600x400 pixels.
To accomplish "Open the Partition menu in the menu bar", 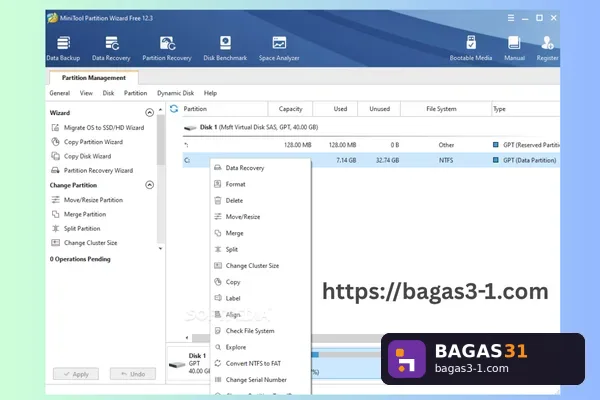I will tap(135, 93).
